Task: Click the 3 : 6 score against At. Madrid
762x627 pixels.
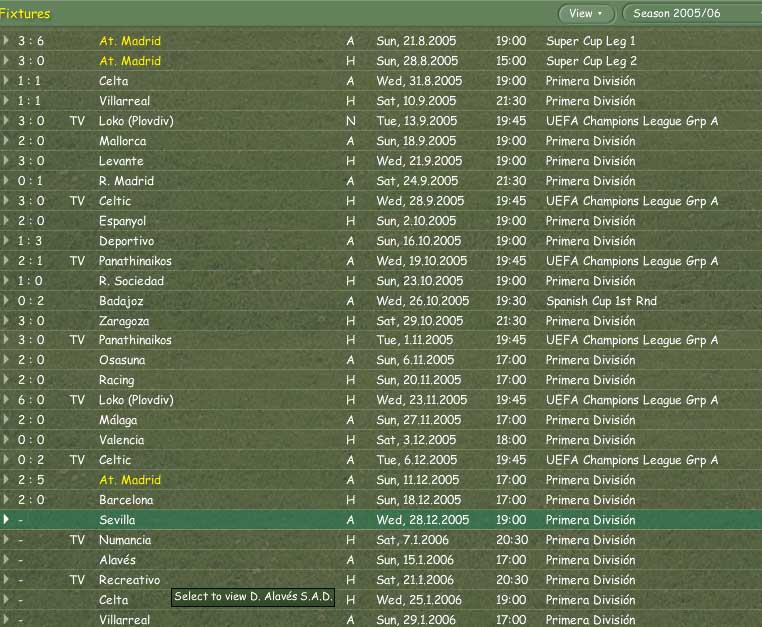Action: pyautogui.click(x=31, y=41)
